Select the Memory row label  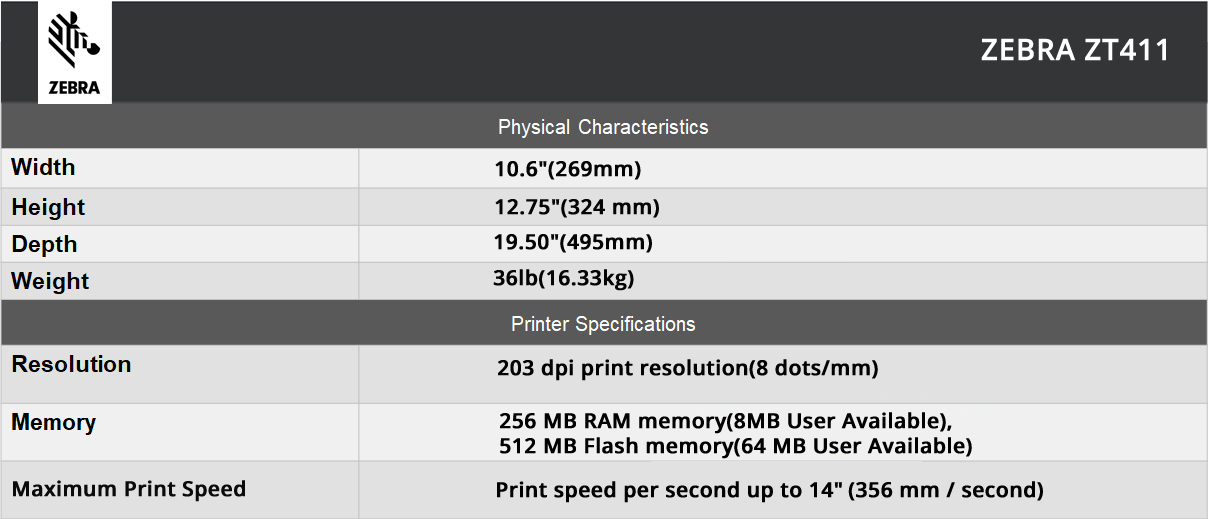(53, 423)
